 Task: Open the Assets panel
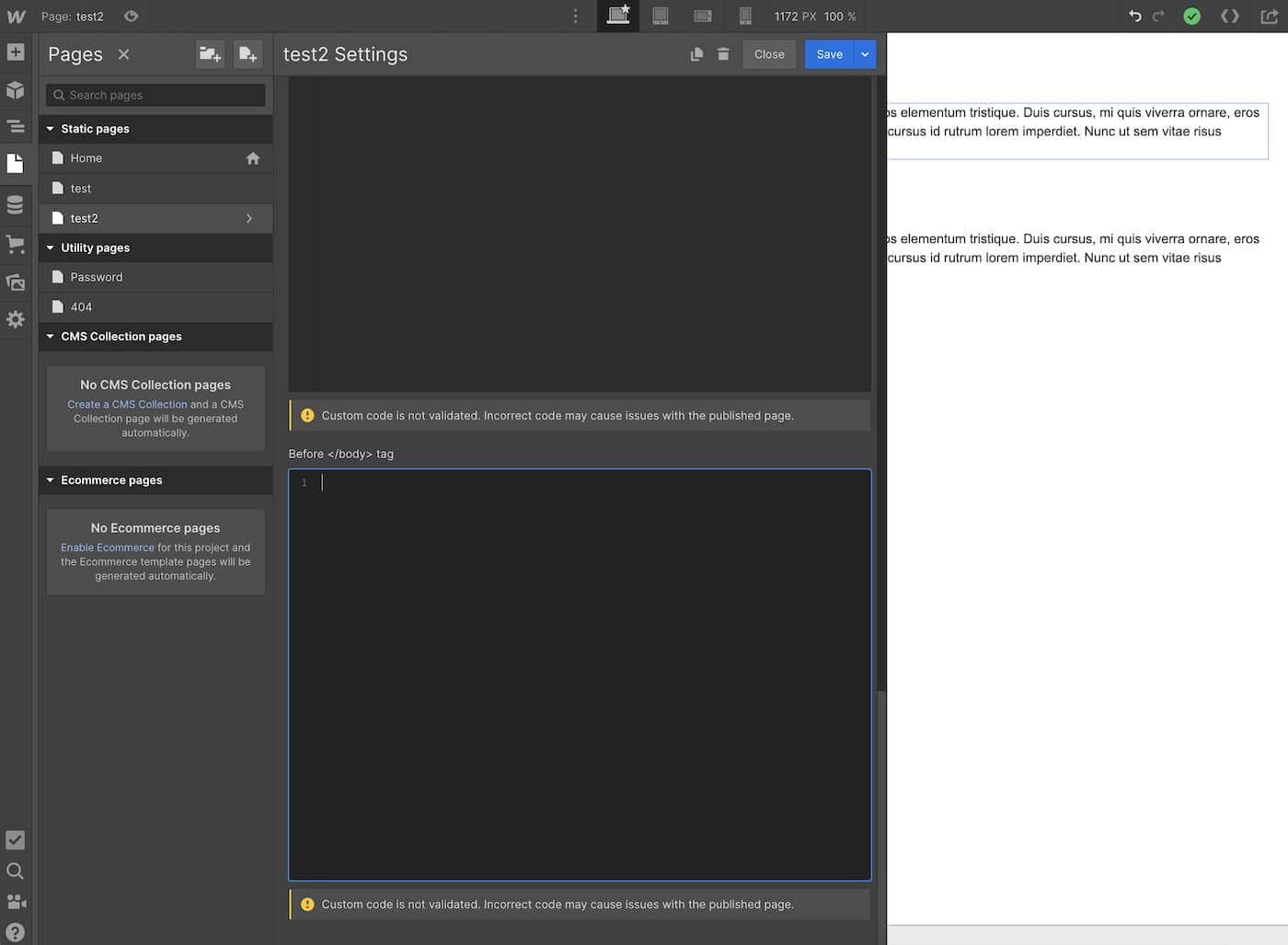[x=16, y=282]
